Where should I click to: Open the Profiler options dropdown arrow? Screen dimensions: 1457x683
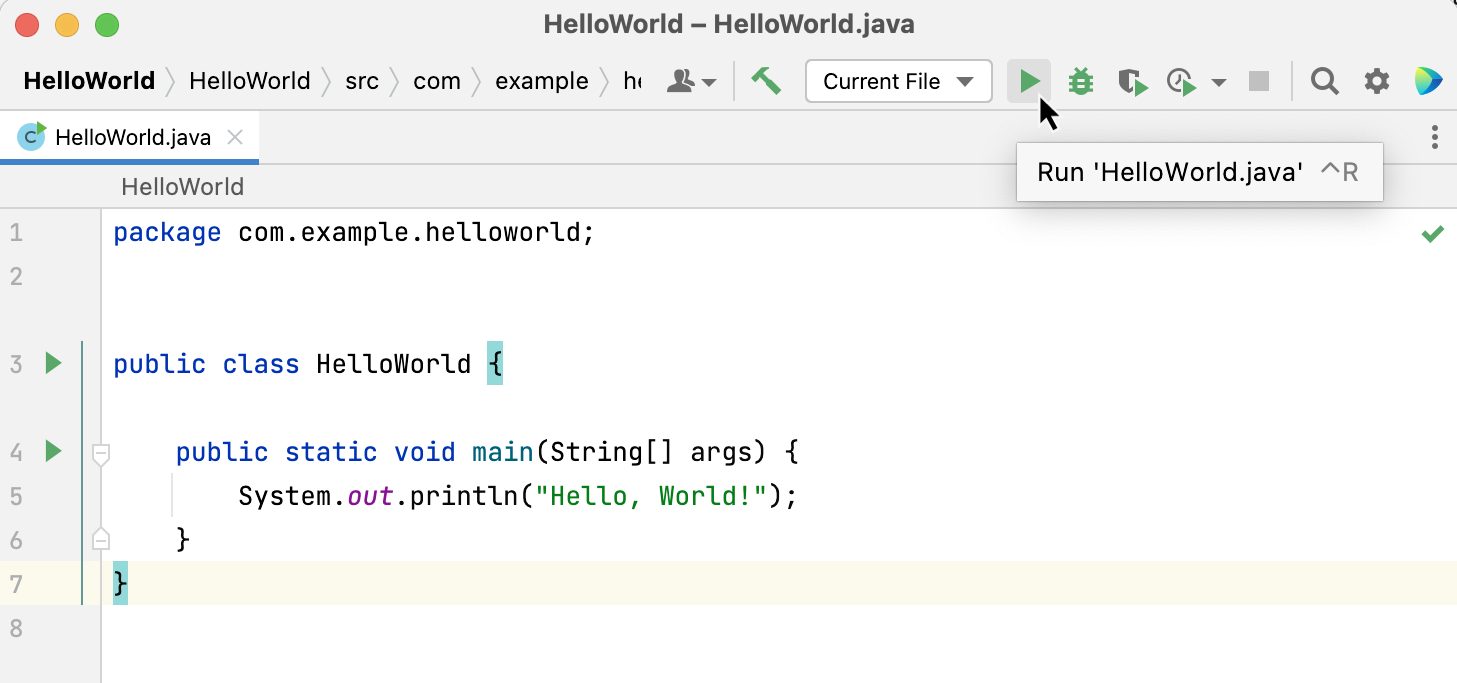(1218, 82)
